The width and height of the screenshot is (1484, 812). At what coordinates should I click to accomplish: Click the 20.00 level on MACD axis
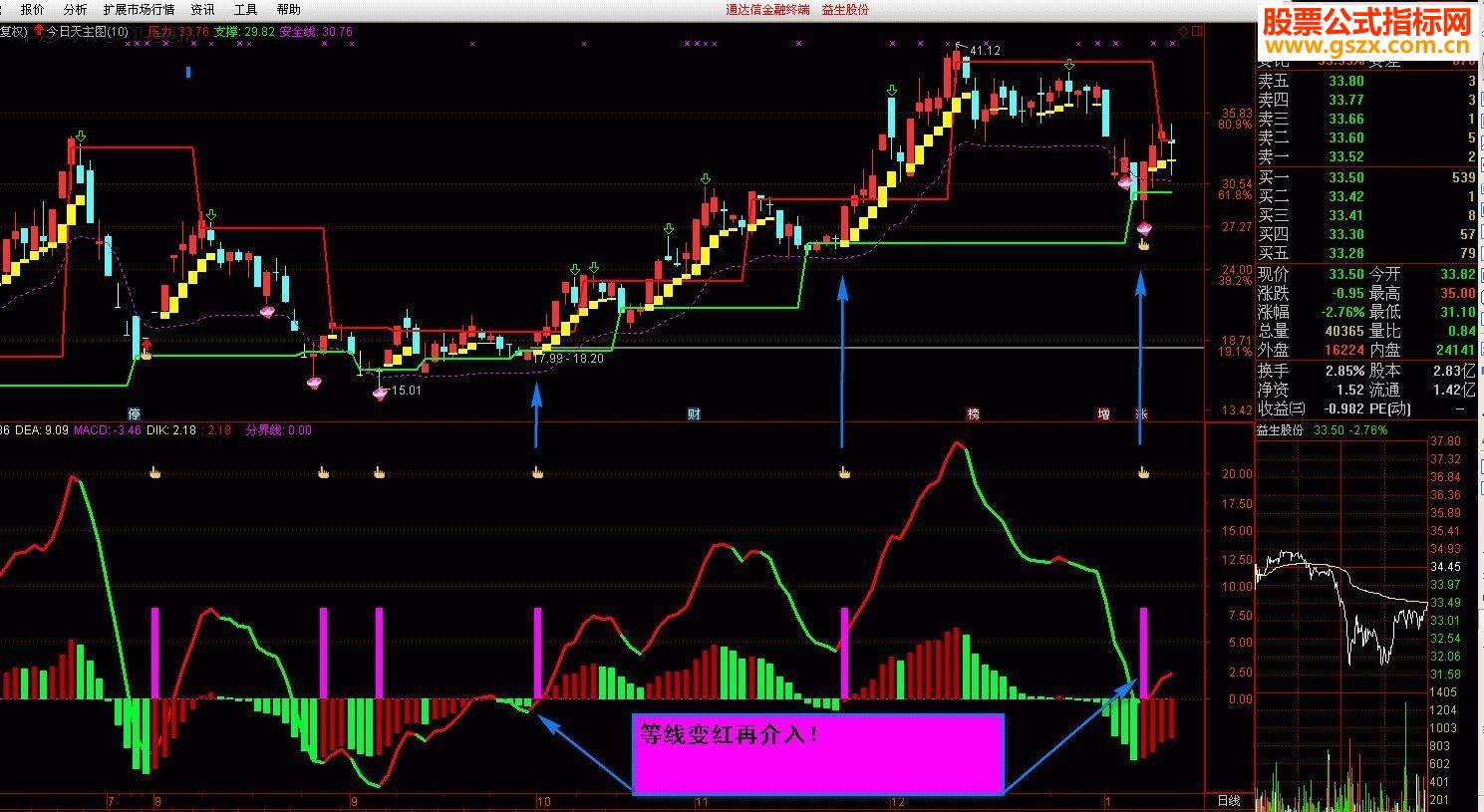pyautogui.click(x=1237, y=474)
